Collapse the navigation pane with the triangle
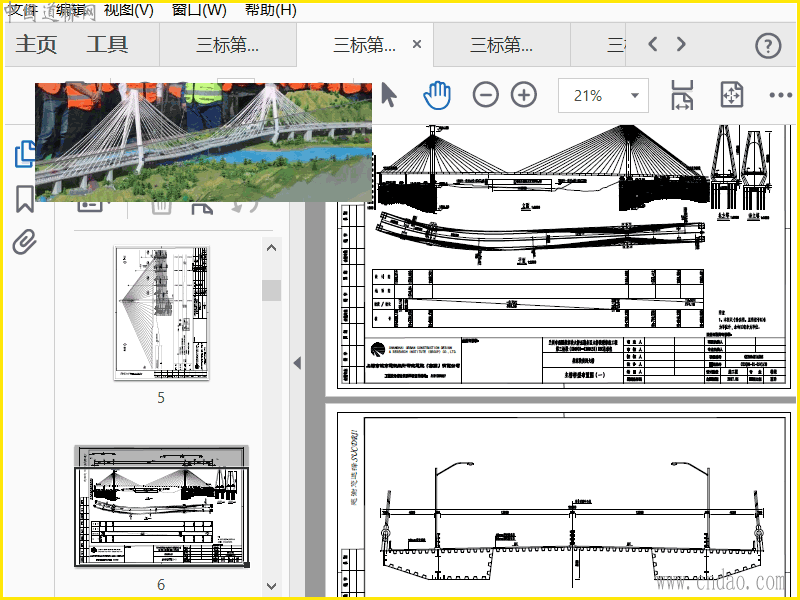800x600 pixels. (297, 363)
